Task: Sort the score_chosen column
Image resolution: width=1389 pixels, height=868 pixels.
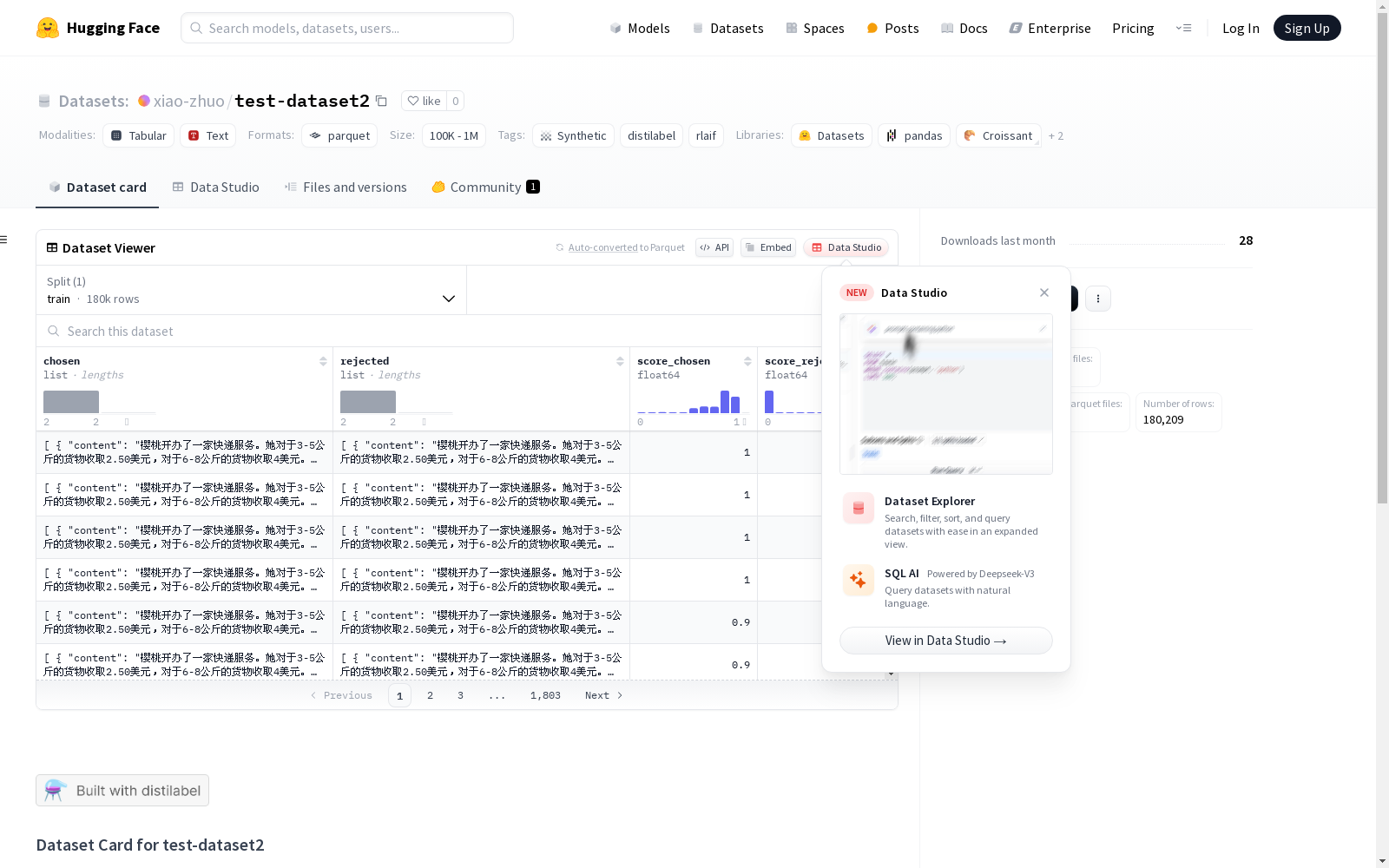Action: coord(747,361)
